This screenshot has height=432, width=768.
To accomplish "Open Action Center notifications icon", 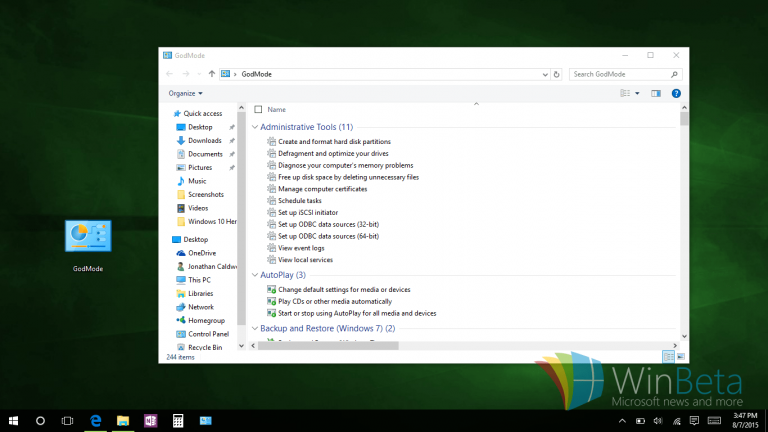I will (x=694, y=421).
